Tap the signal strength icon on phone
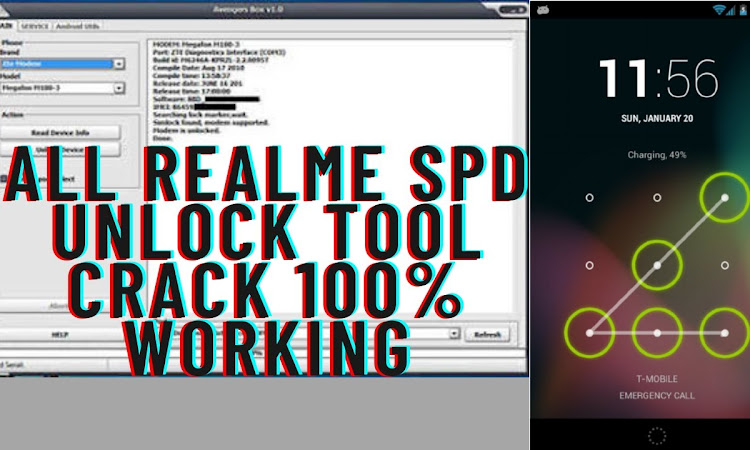Viewport: 750px width, 450px height. point(730,10)
